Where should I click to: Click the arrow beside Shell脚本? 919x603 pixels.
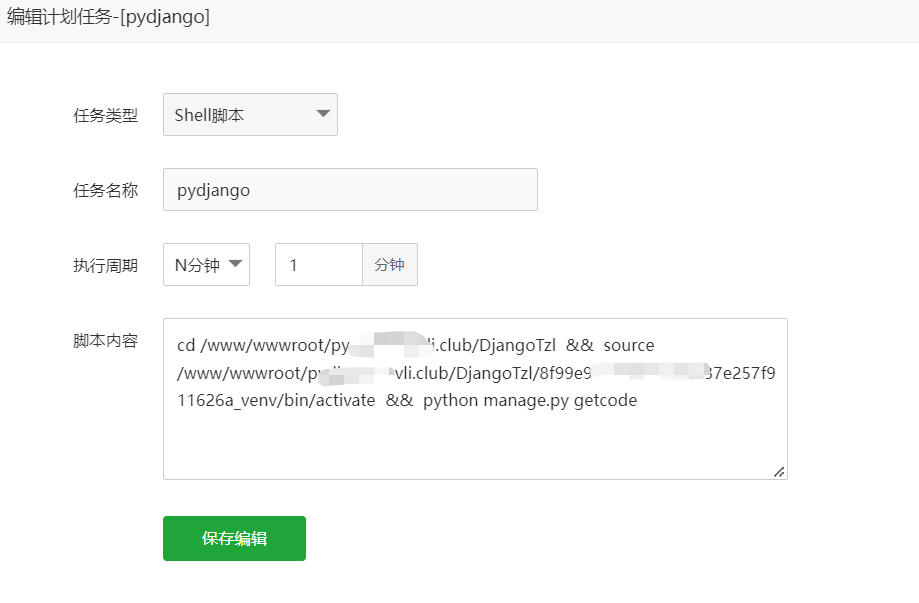[323, 114]
